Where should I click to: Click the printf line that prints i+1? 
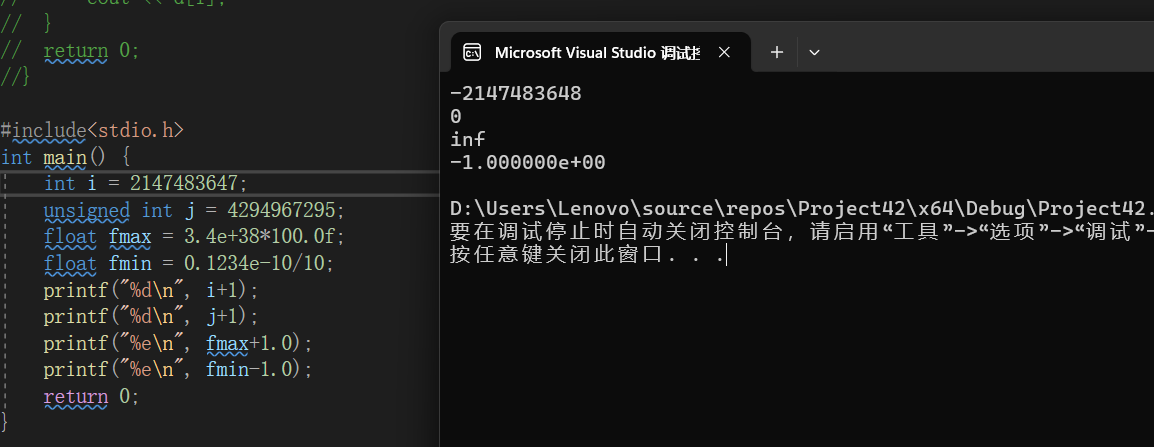click(150, 290)
